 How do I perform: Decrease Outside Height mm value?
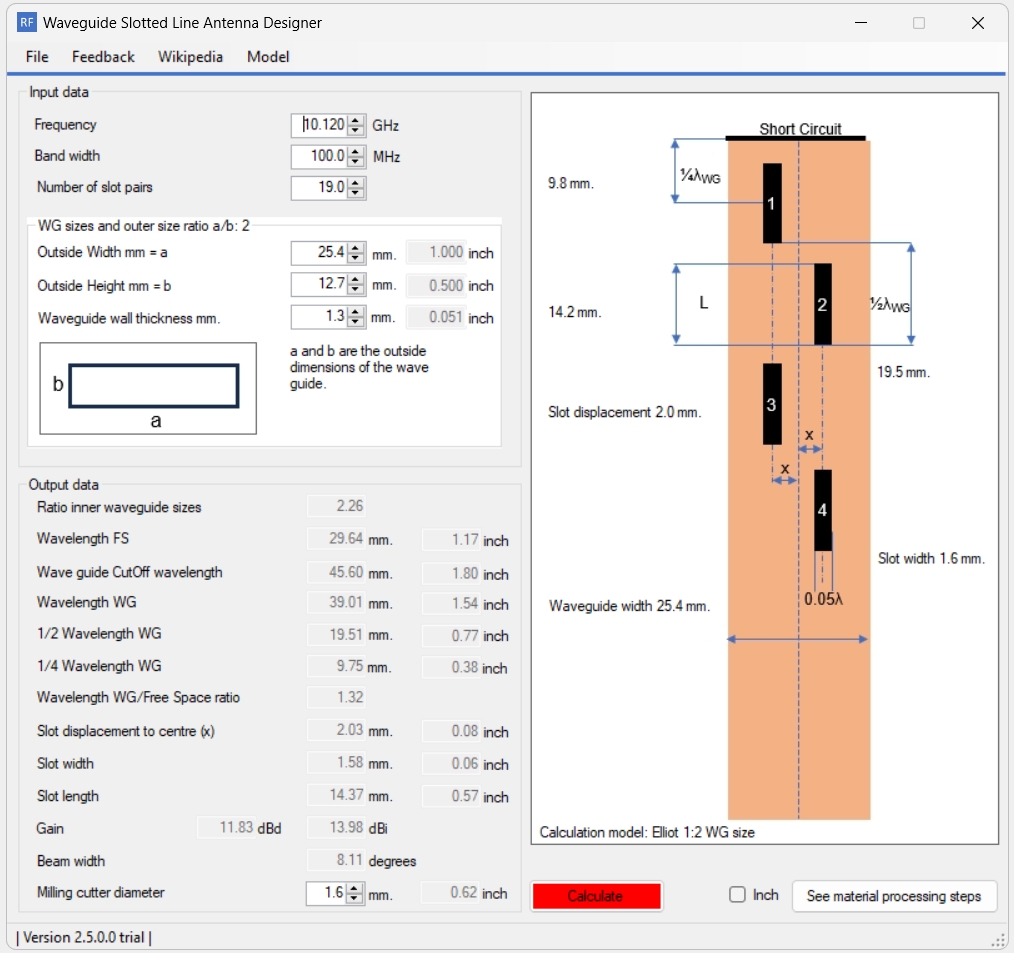(x=355, y=289)
